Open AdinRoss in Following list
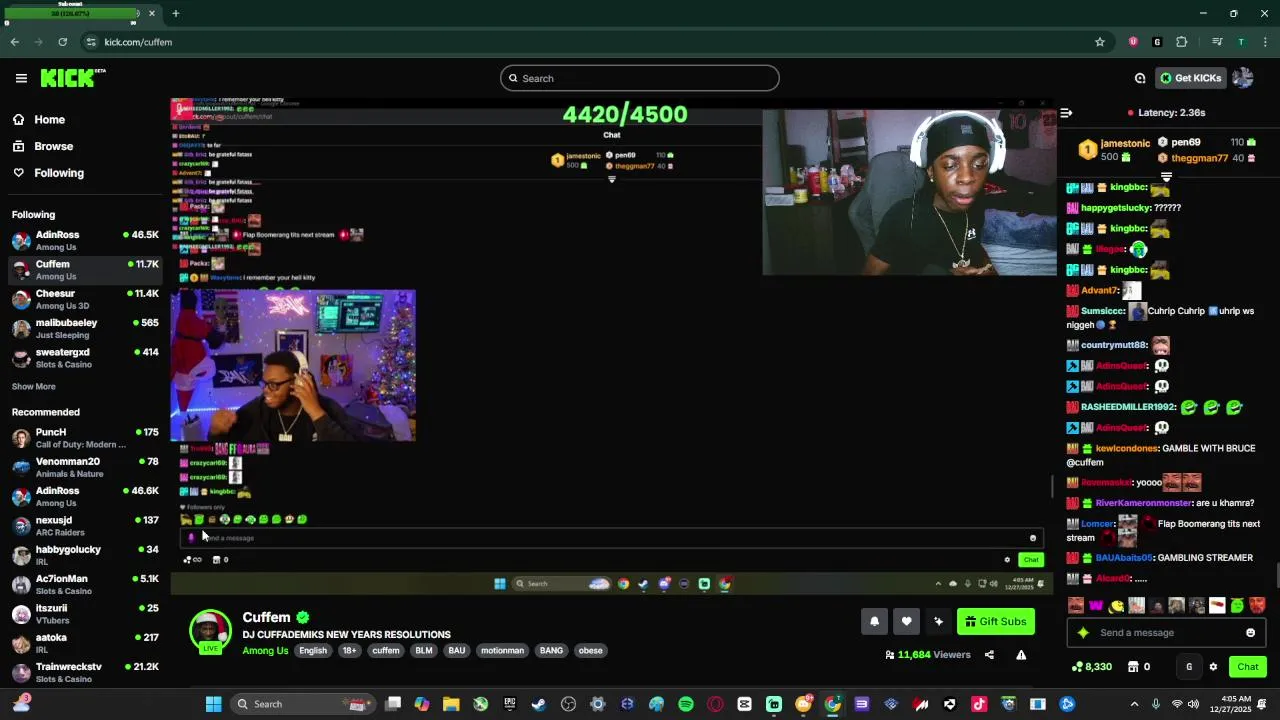The width and height of the screenshot is (1280, 720). (x=84, y=241)
